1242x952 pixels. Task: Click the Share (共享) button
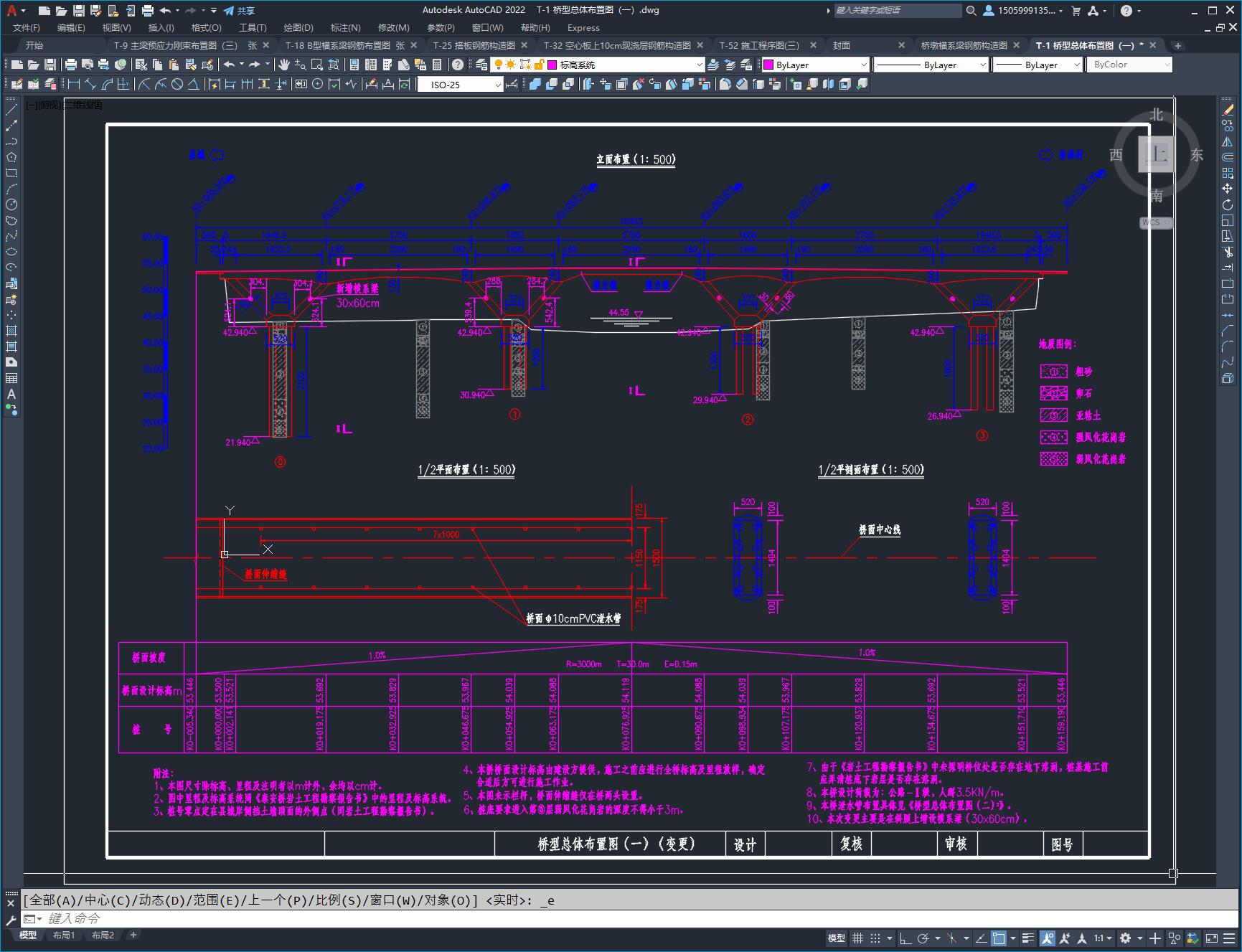coord(239,11)
